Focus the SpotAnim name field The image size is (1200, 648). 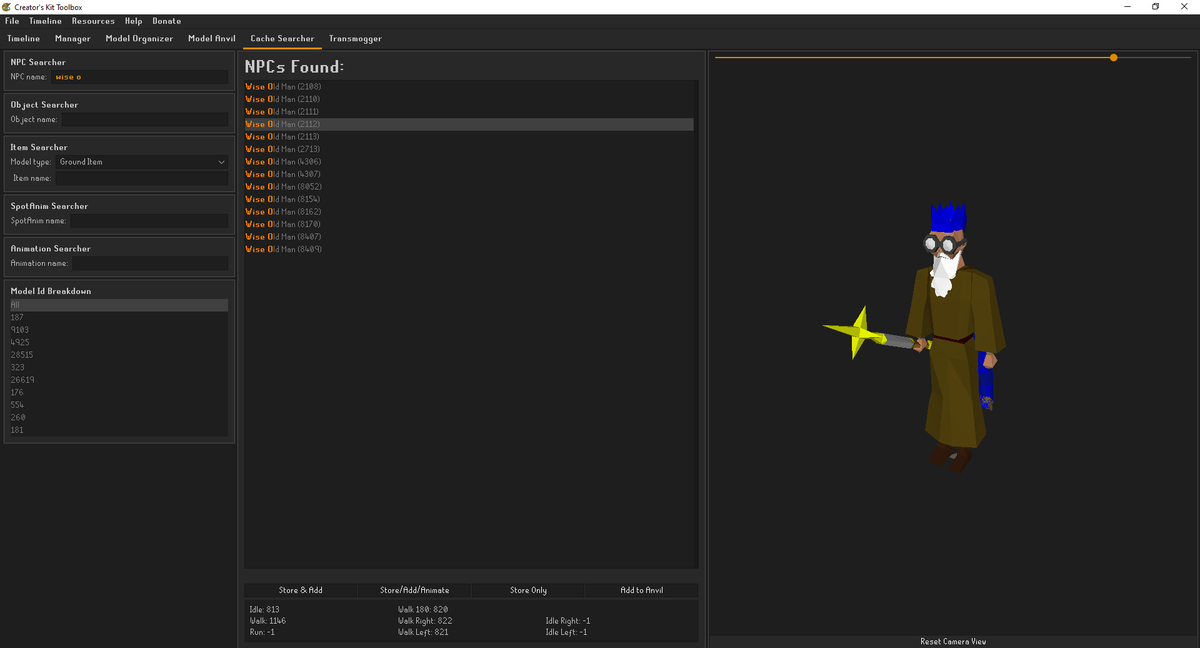point(149,221)
